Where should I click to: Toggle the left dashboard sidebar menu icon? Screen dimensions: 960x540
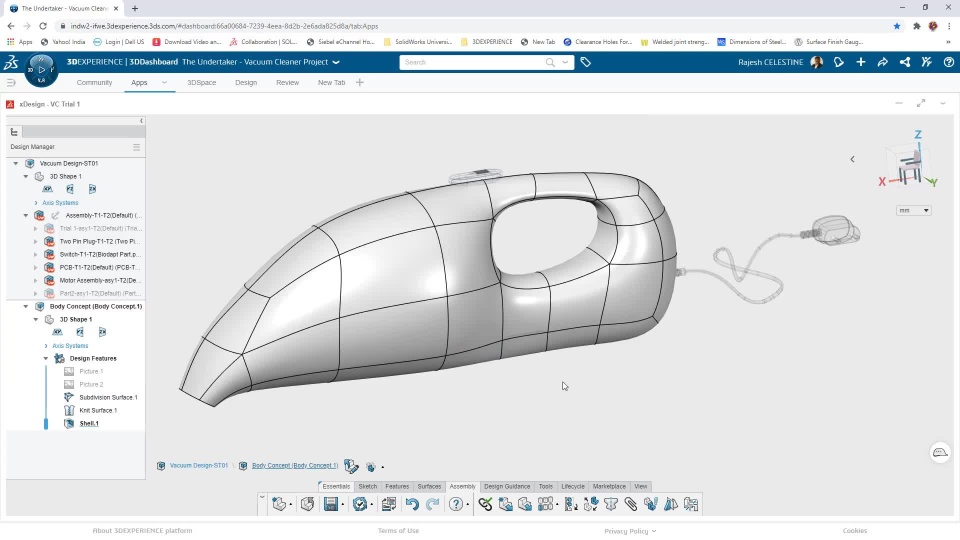coord(11,83)
